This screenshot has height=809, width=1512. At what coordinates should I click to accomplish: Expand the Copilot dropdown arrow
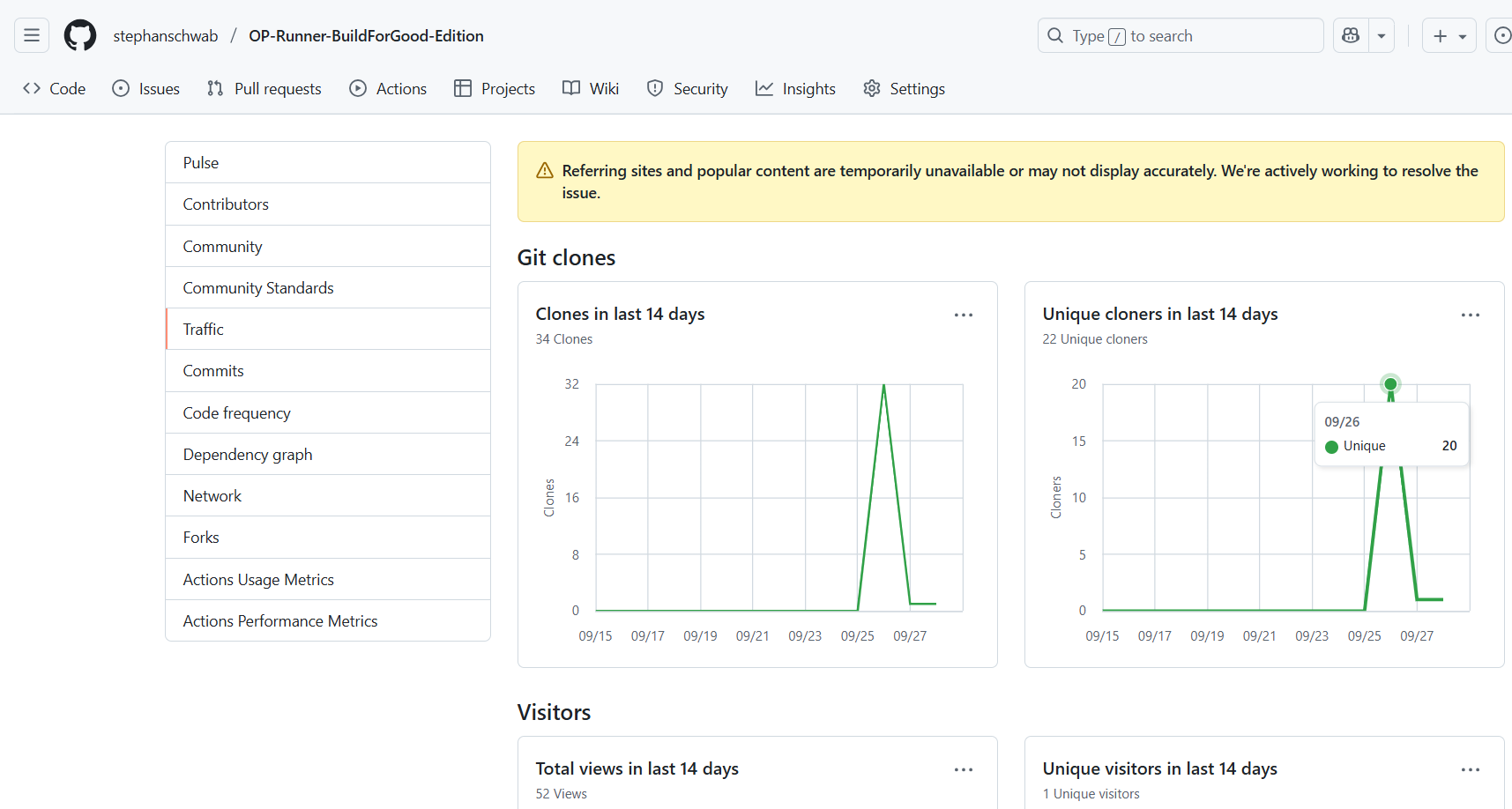click(1382, 36)
